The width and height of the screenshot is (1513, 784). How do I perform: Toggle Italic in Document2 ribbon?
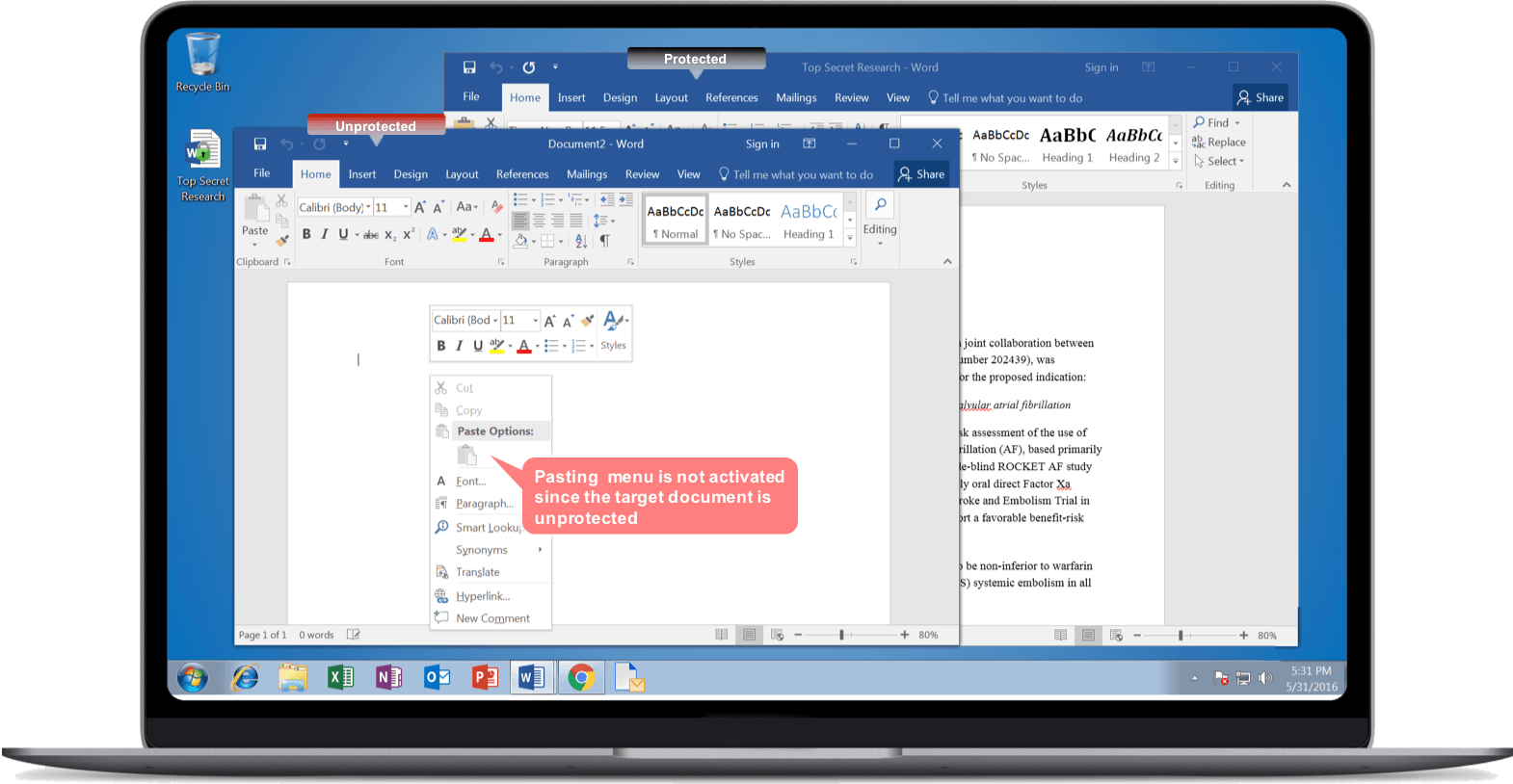coord(325,234)
